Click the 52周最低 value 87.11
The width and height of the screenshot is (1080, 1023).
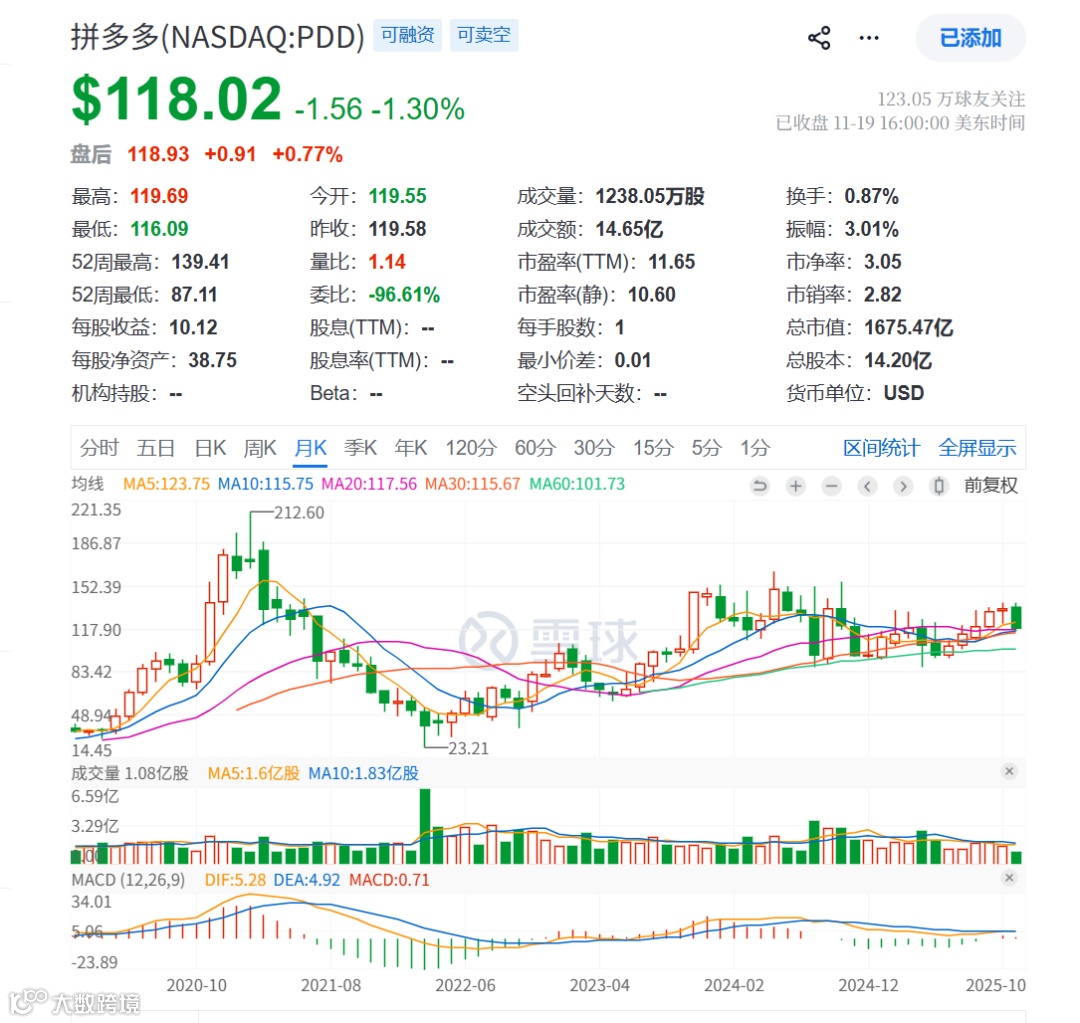click(x=194, y=295)
